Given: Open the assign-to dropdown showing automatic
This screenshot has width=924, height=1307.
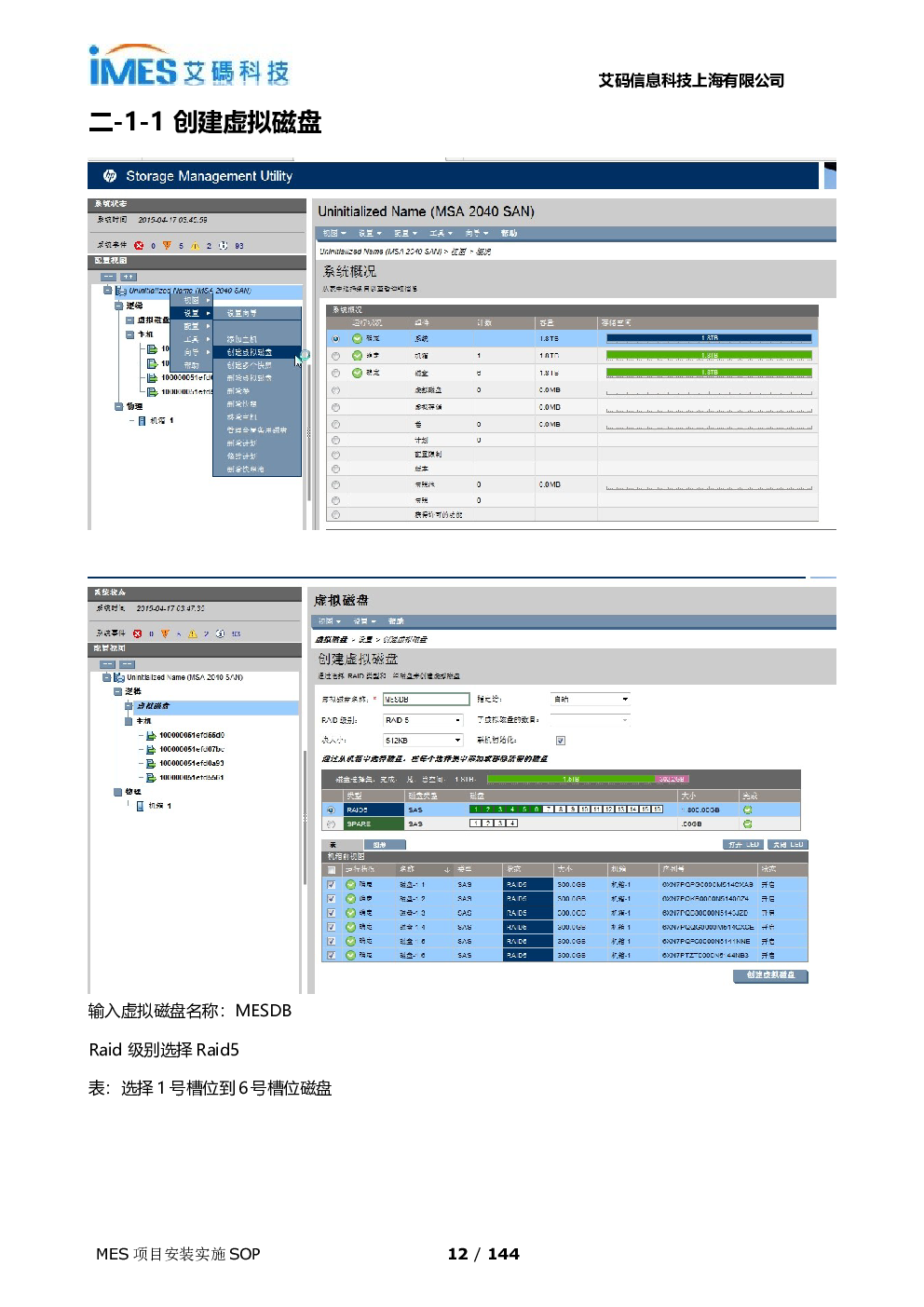Looking at the screenshot, I should pos(591,699).
